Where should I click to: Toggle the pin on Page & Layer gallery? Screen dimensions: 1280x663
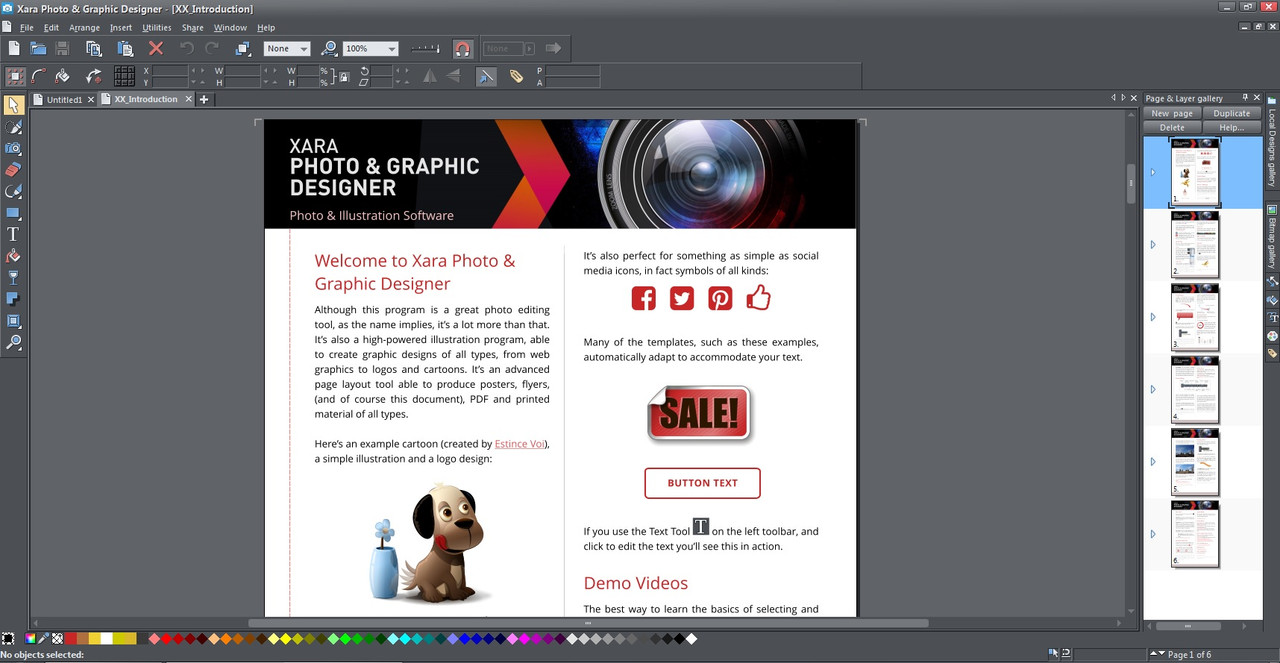pyautogui.click(x=1245, y=98)
